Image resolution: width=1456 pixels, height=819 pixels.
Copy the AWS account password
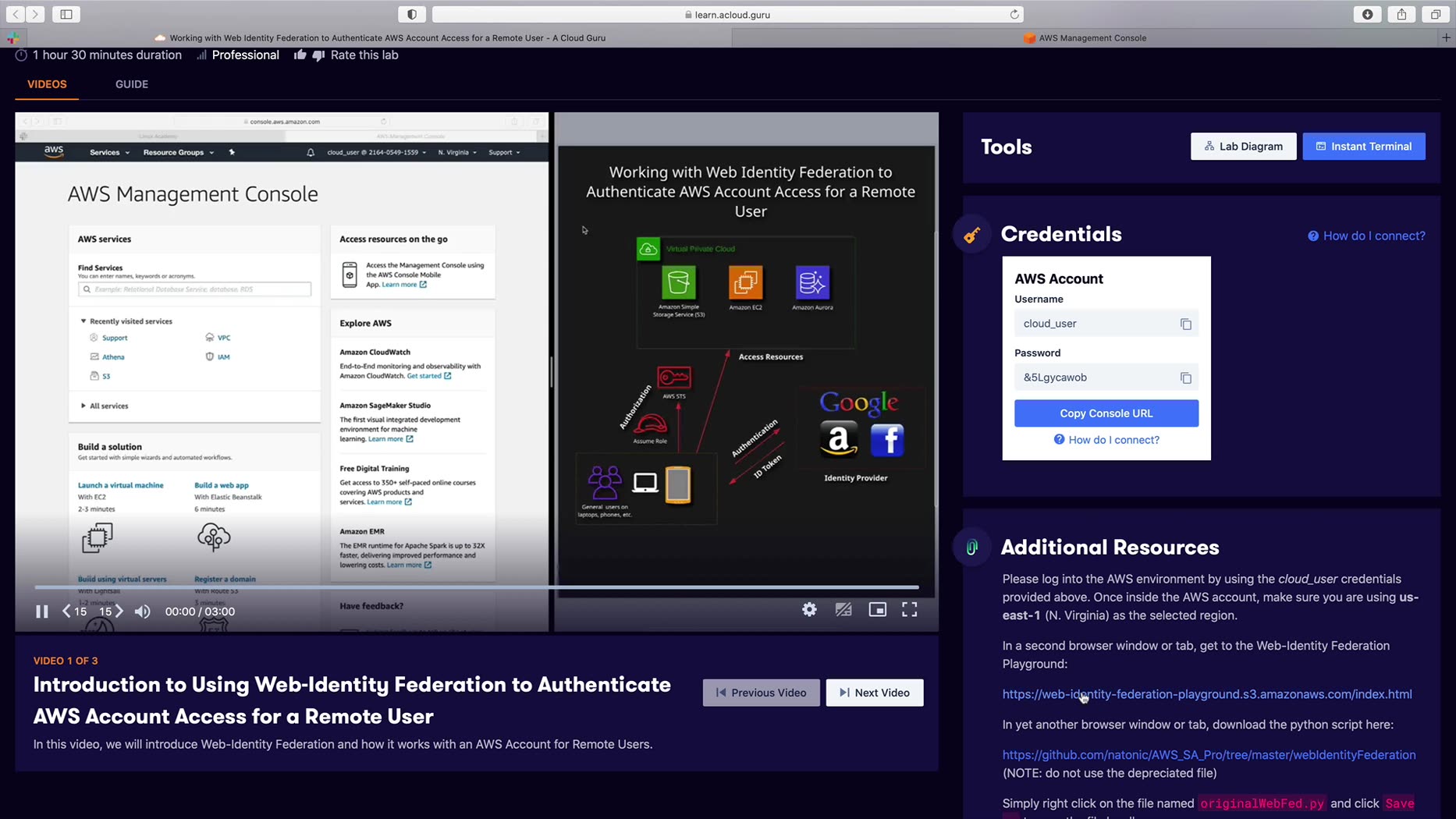[1186, 378]
